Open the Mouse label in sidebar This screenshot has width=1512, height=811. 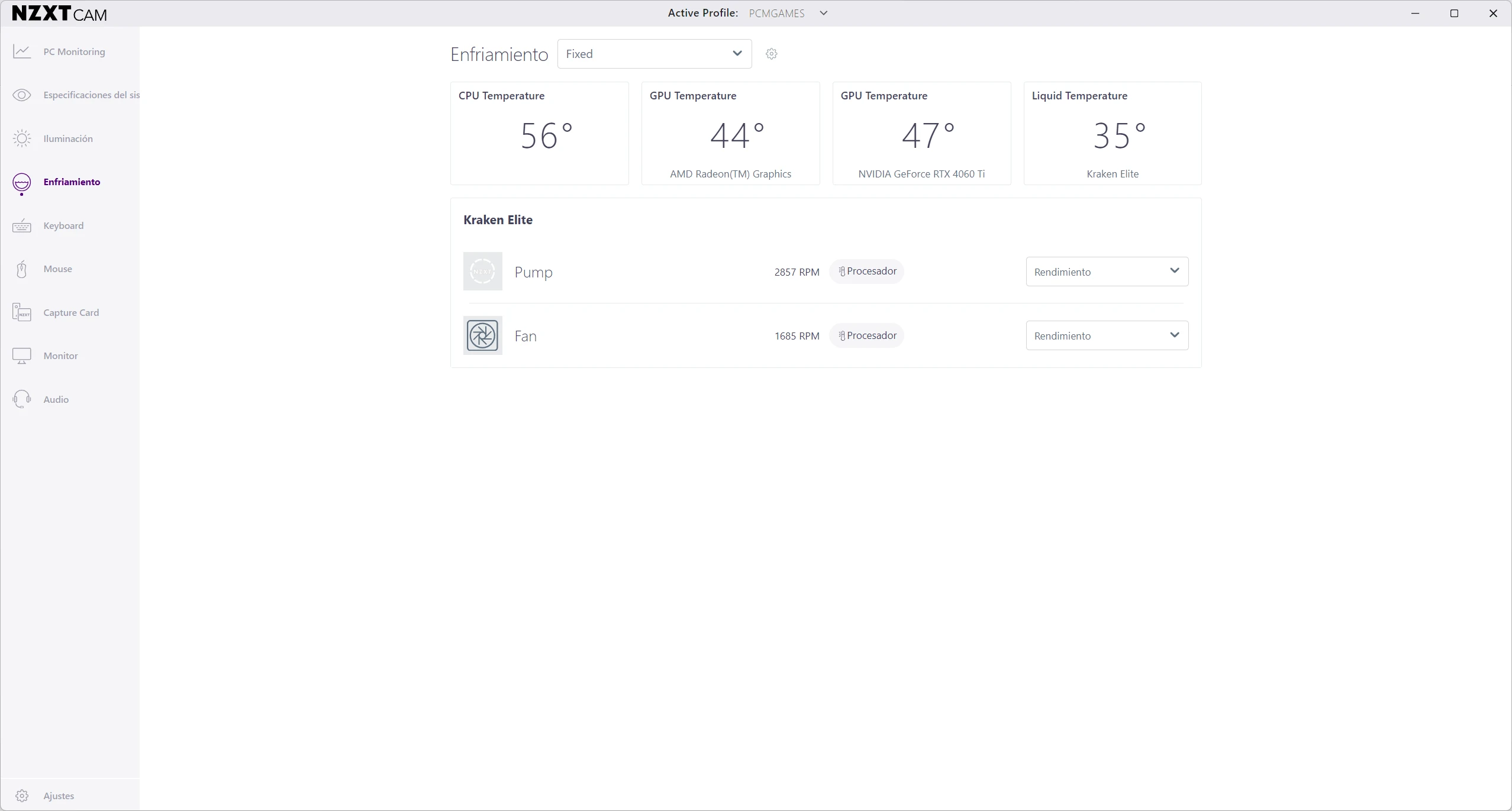coord(57,269)
